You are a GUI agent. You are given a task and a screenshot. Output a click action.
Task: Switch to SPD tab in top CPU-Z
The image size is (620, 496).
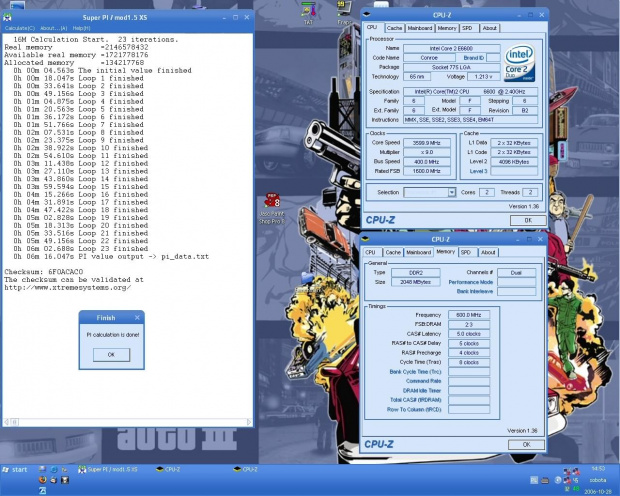tap(467, 28)
